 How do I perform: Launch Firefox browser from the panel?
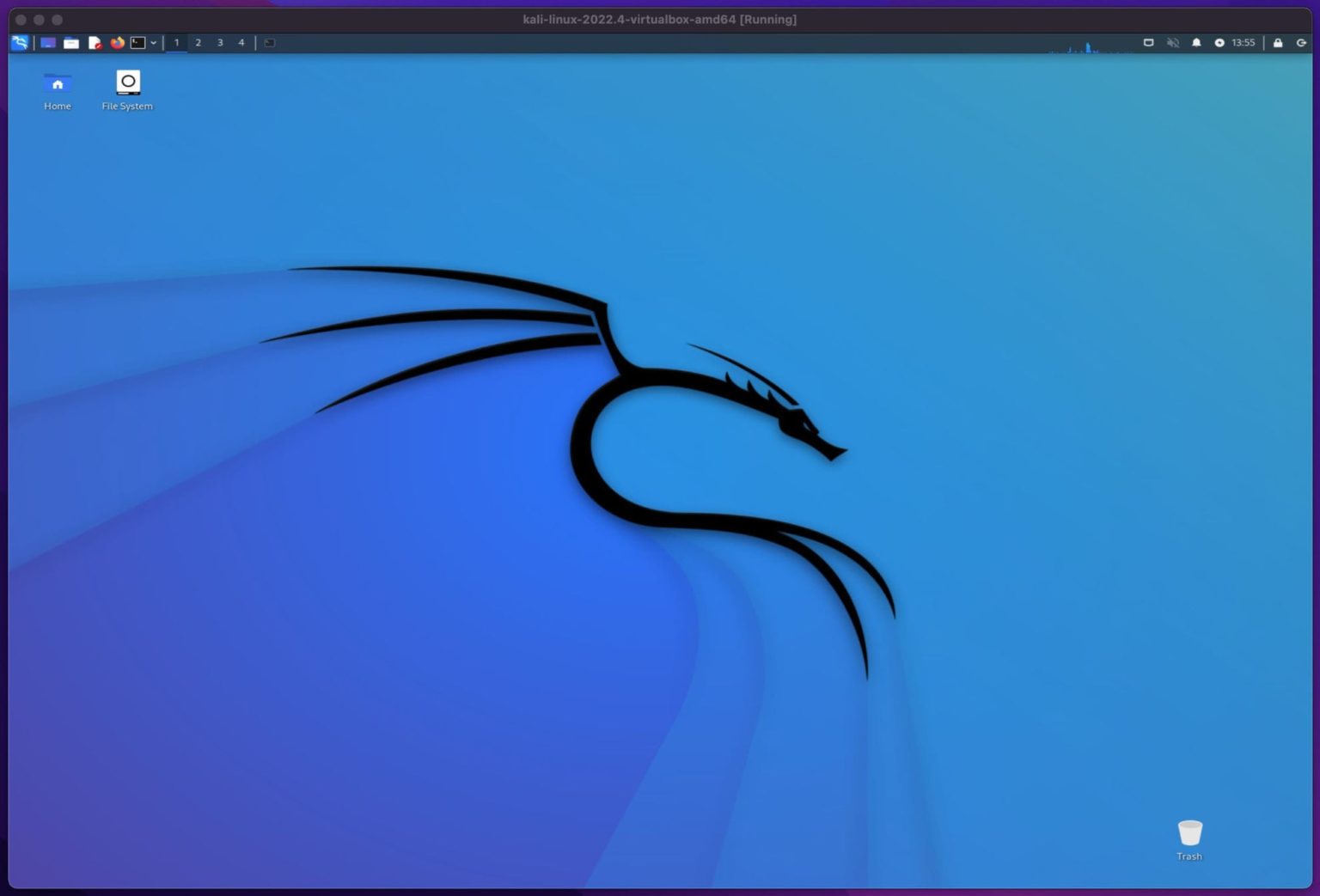click(117, 43)
